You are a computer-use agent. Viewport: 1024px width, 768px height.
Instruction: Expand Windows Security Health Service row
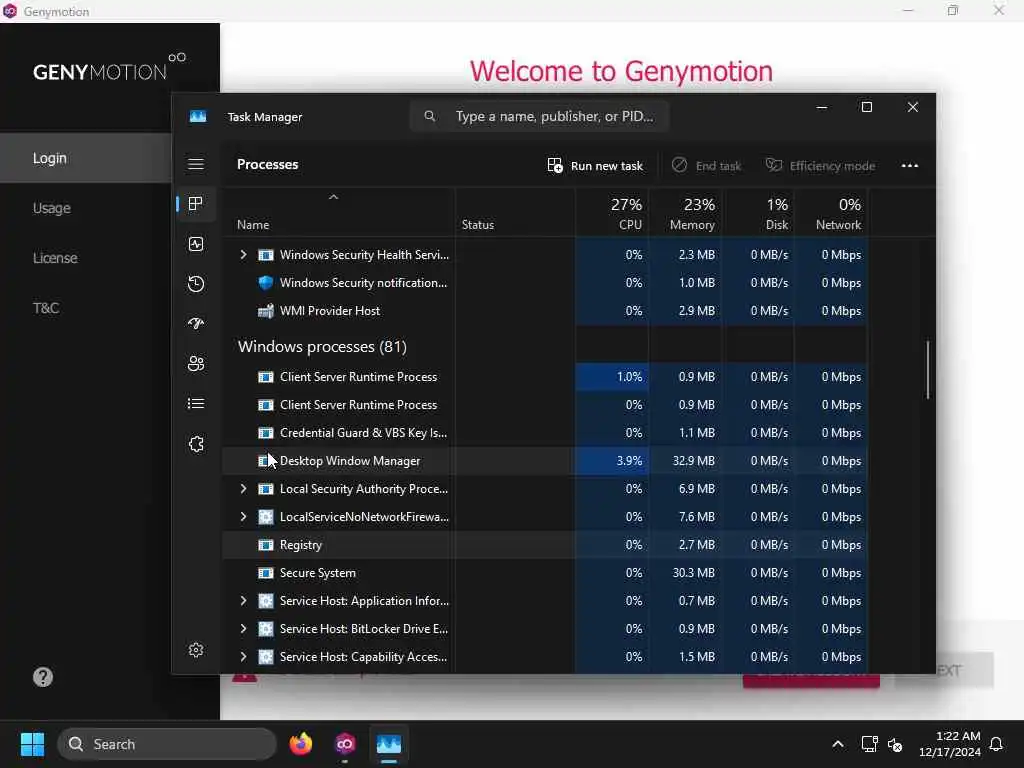click(x=243, y=255)
